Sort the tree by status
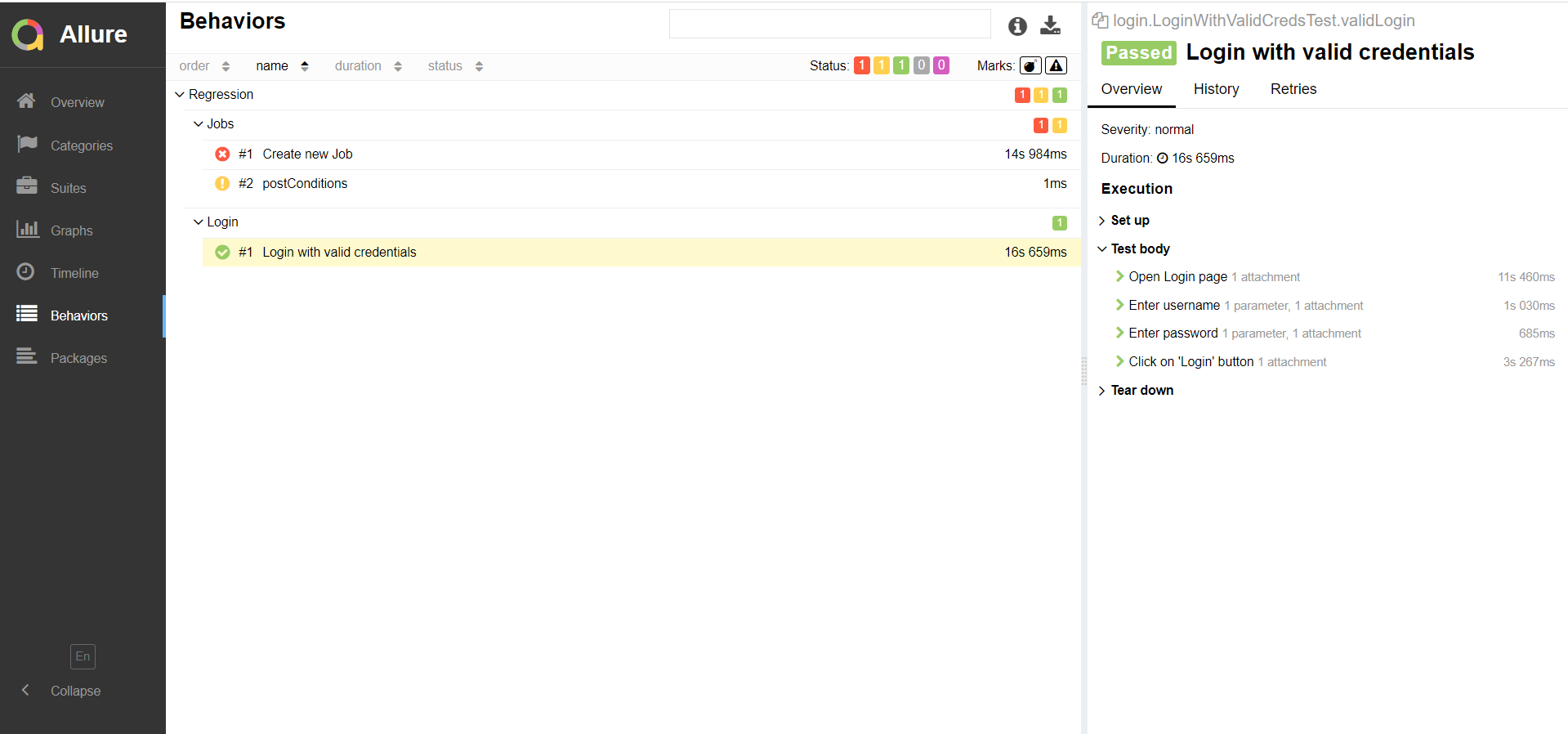 click(455, 66)
